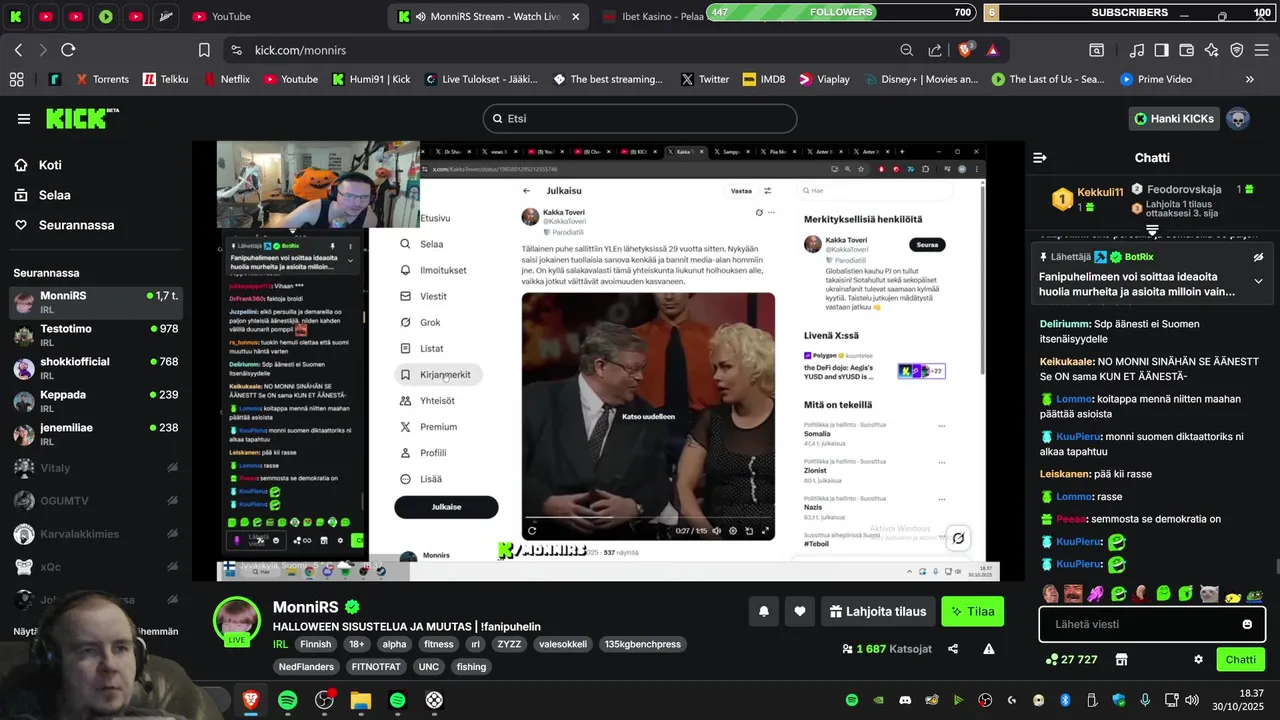Toggle the microphone tray icon
Viewport: 1280px width, 720px height.
[x=1145, y=700]
